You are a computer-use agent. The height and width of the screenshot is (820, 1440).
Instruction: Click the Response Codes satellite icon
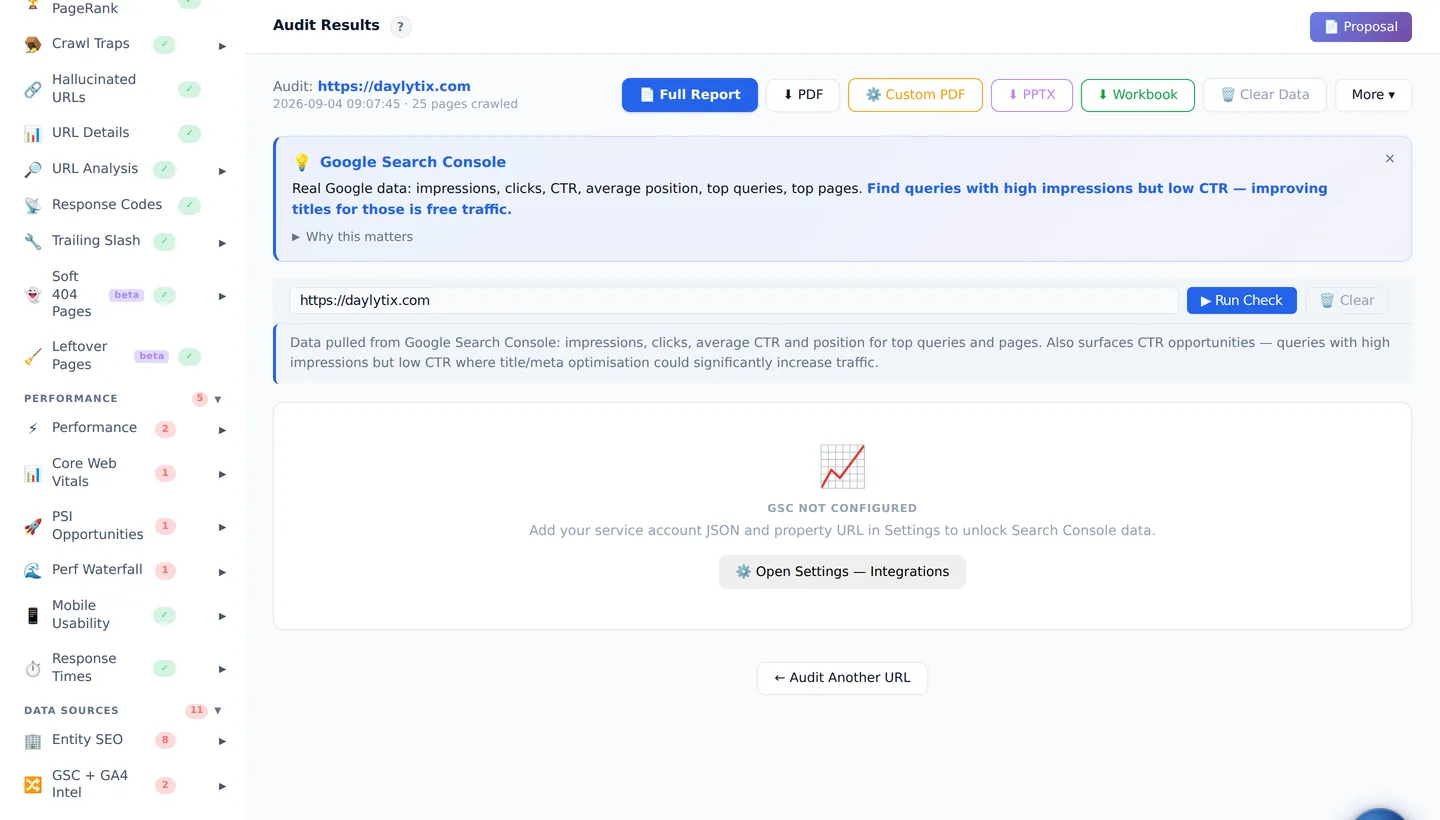tap(33, 205)
